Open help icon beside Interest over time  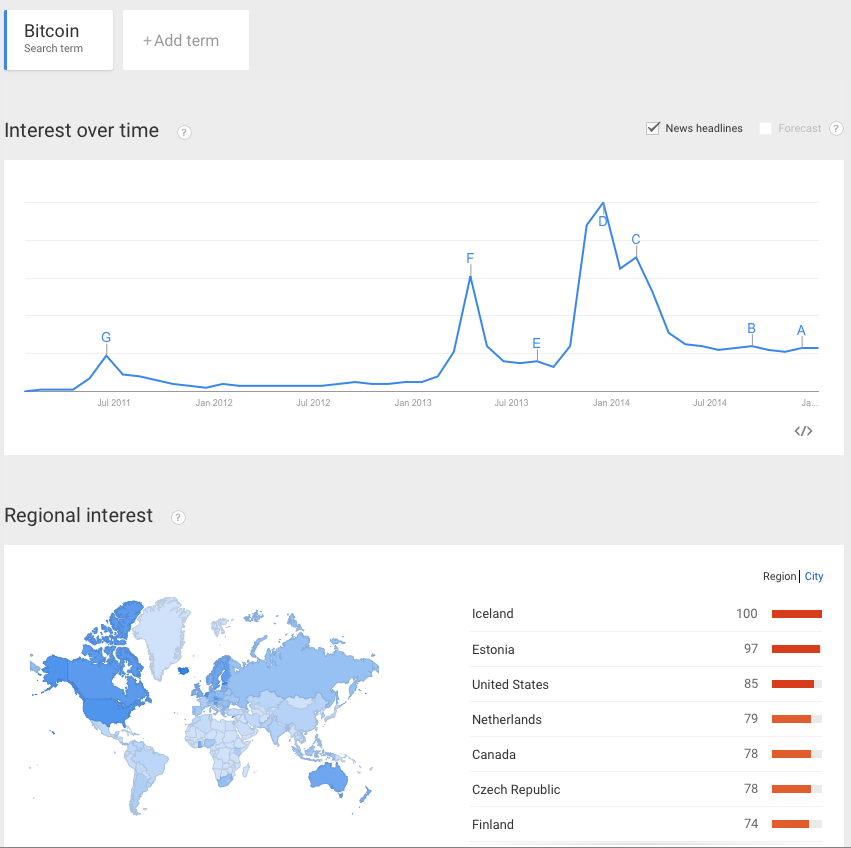(x=184, y=132)
